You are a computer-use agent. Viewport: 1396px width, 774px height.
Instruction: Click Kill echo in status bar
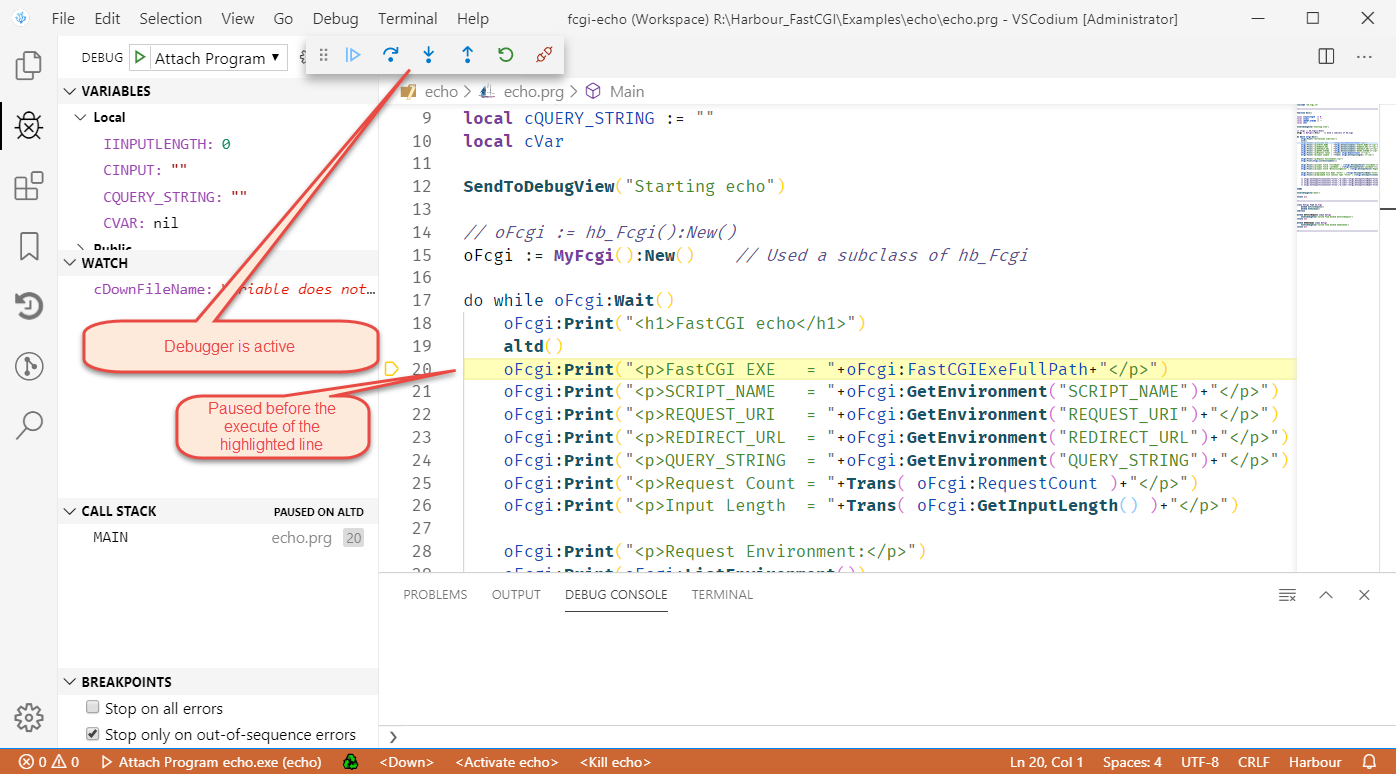[x=615, y=762]
